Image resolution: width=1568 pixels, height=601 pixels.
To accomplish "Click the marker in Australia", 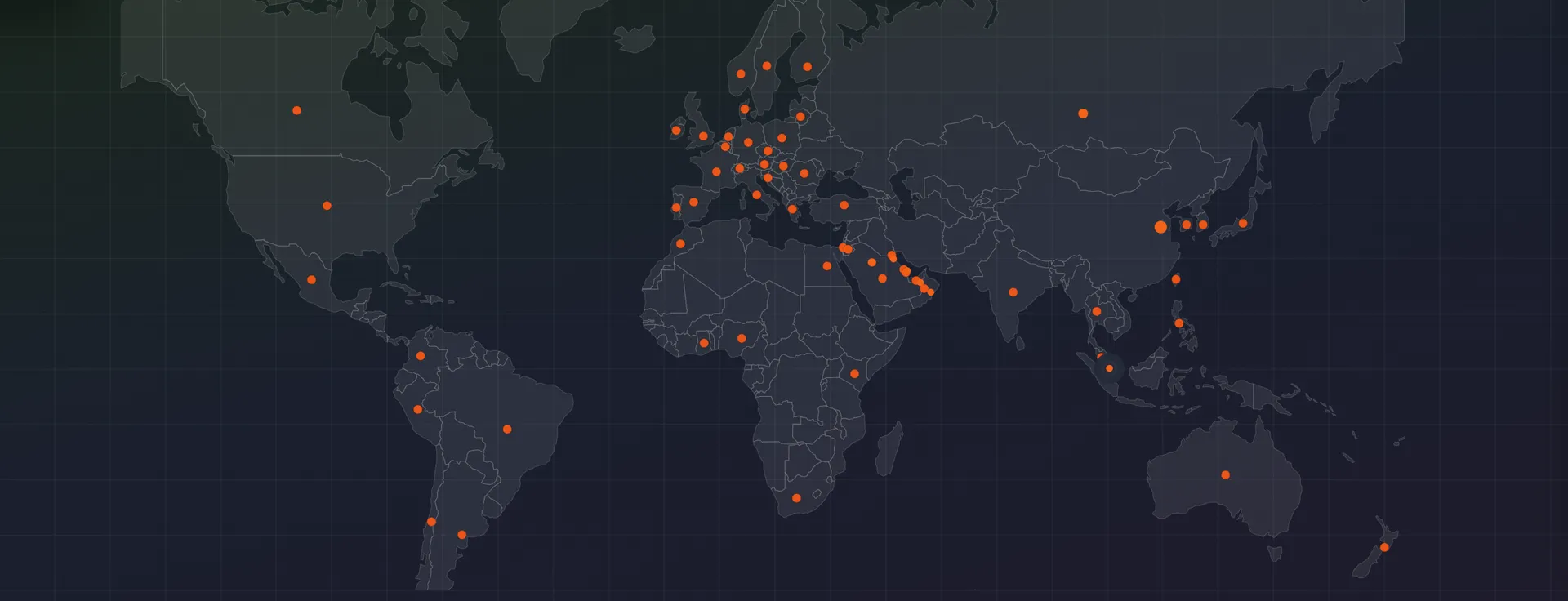I will coord(1225,475).
